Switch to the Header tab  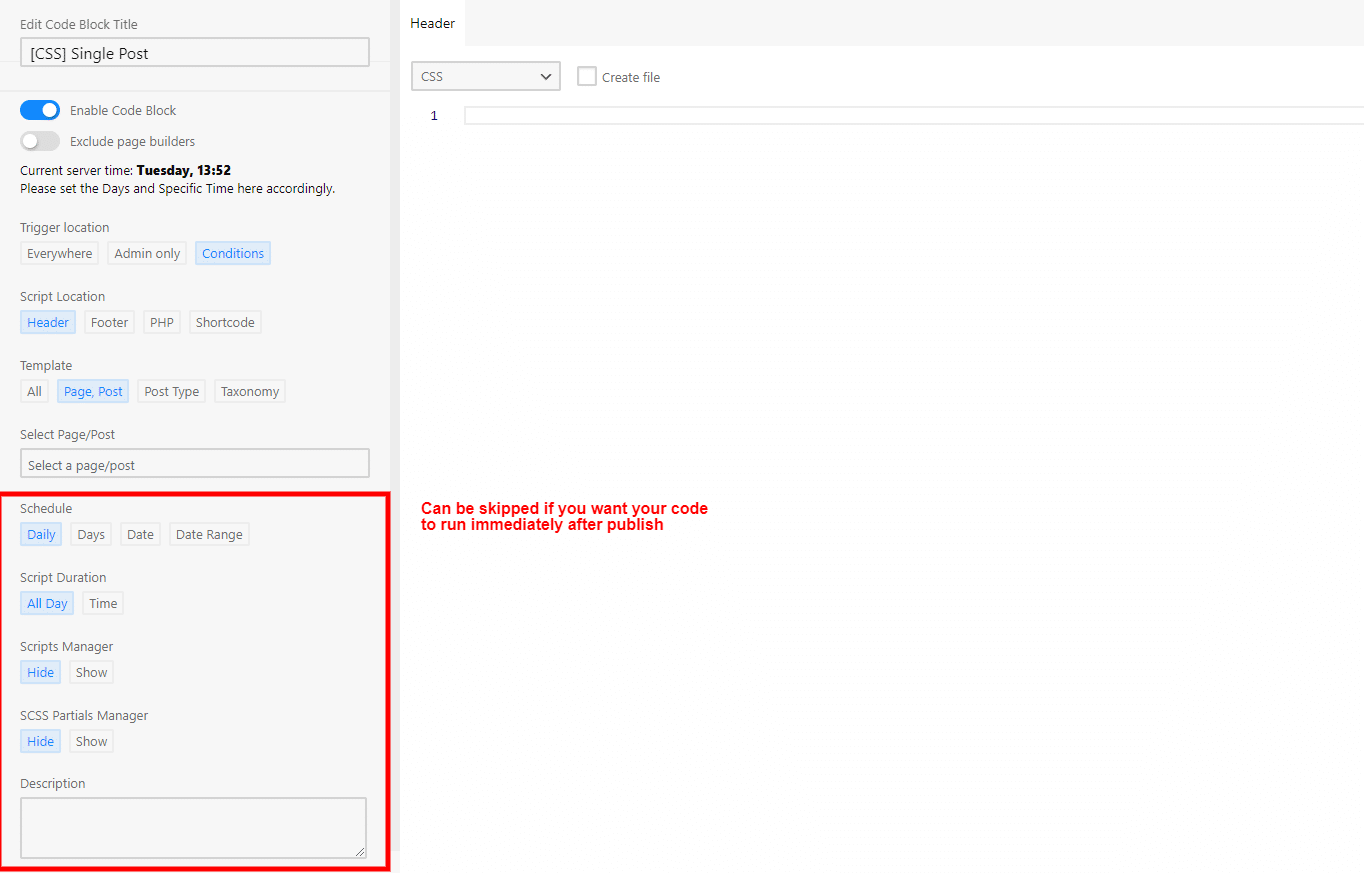(x=432, y=23)
